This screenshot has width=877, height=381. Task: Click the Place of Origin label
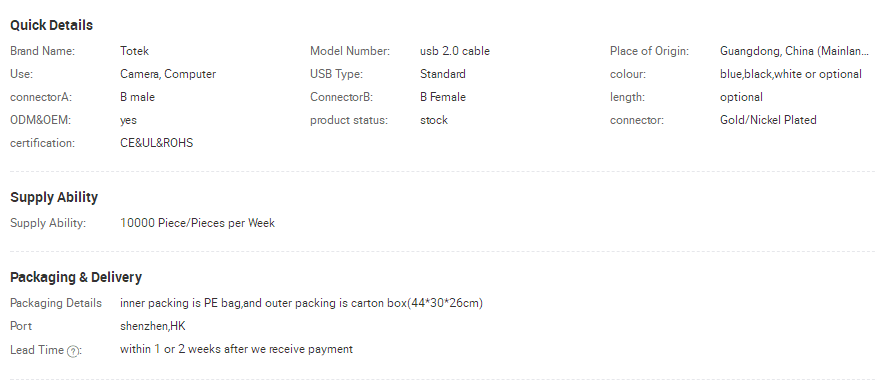click(649, 51)
